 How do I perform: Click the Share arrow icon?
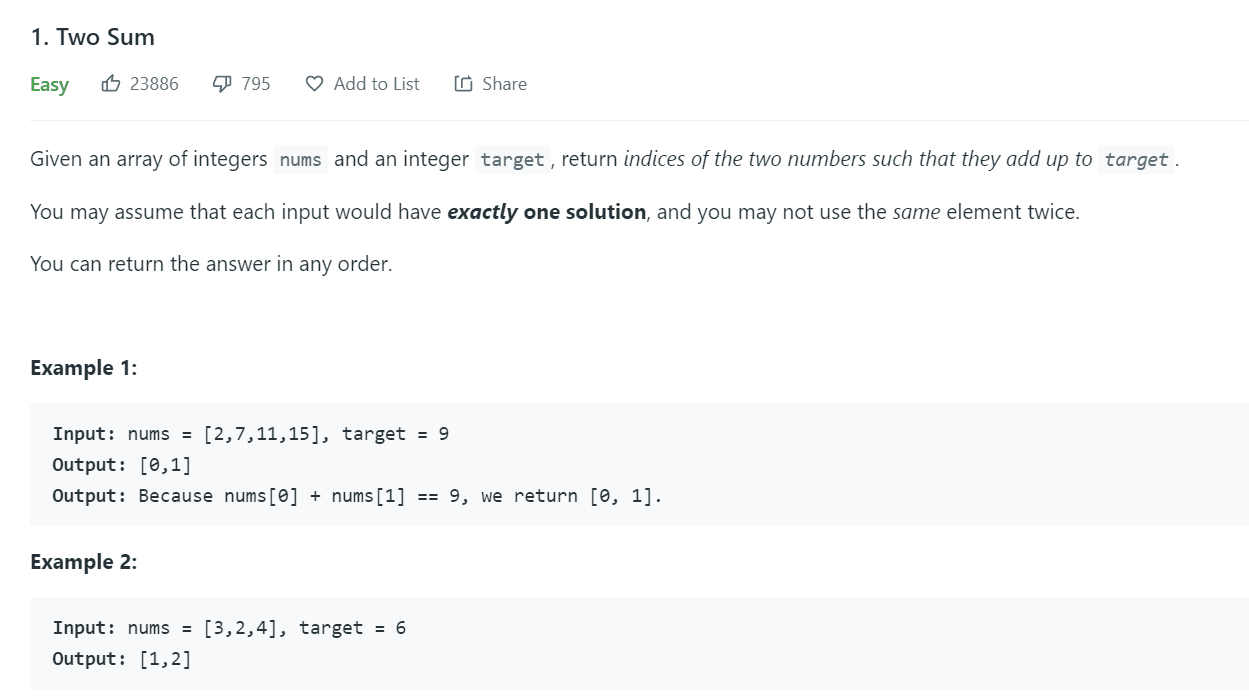coord(463,84)
